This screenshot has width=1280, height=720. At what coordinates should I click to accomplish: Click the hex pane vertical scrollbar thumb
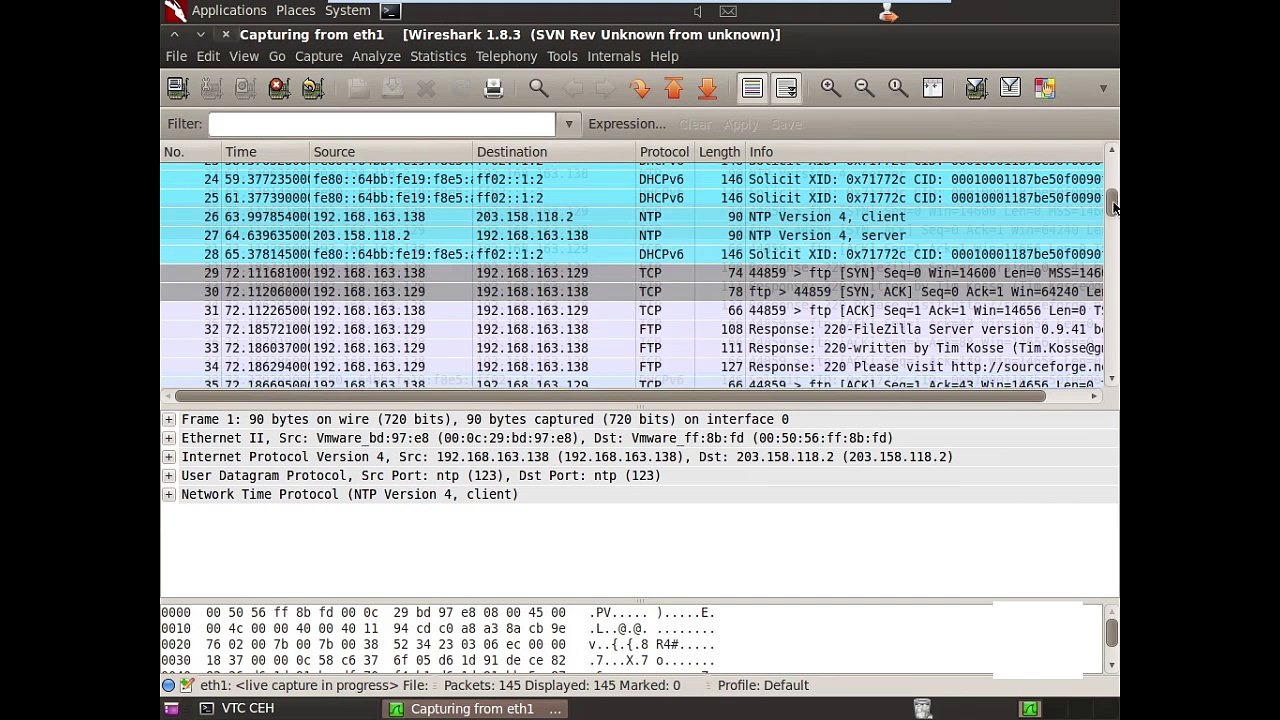click(x=1111, y=631)
